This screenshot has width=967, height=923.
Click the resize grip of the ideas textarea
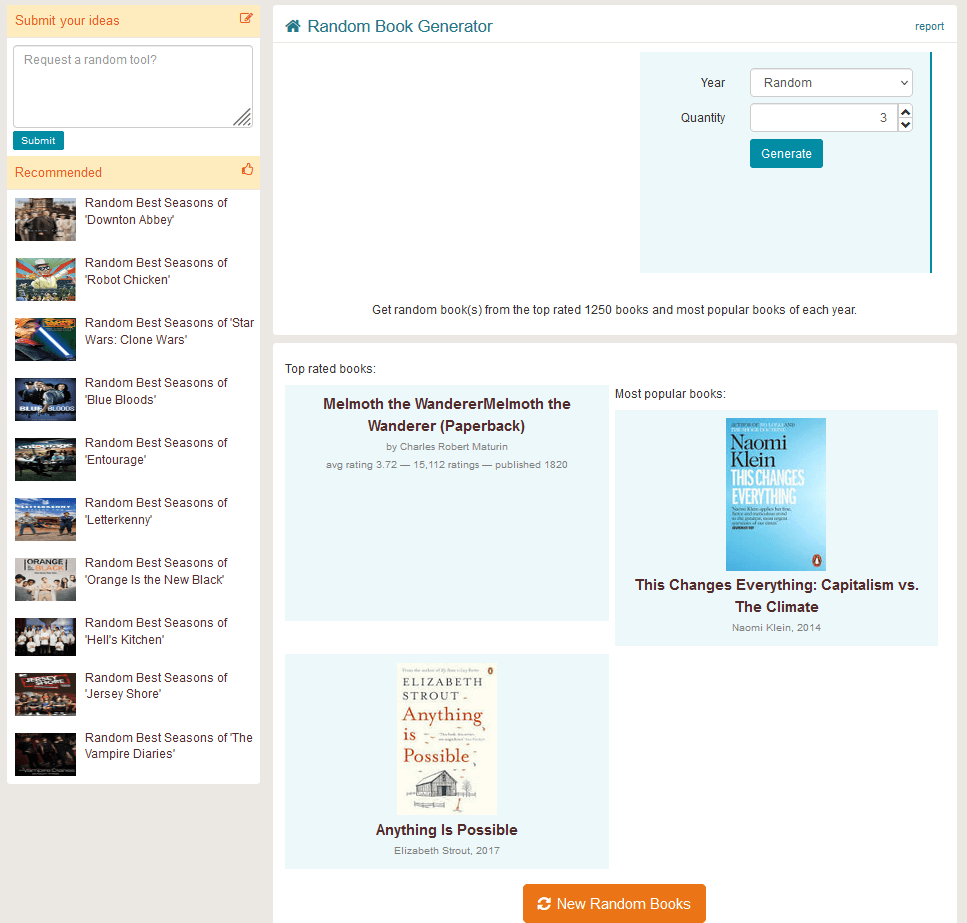[x=243, y=117]
